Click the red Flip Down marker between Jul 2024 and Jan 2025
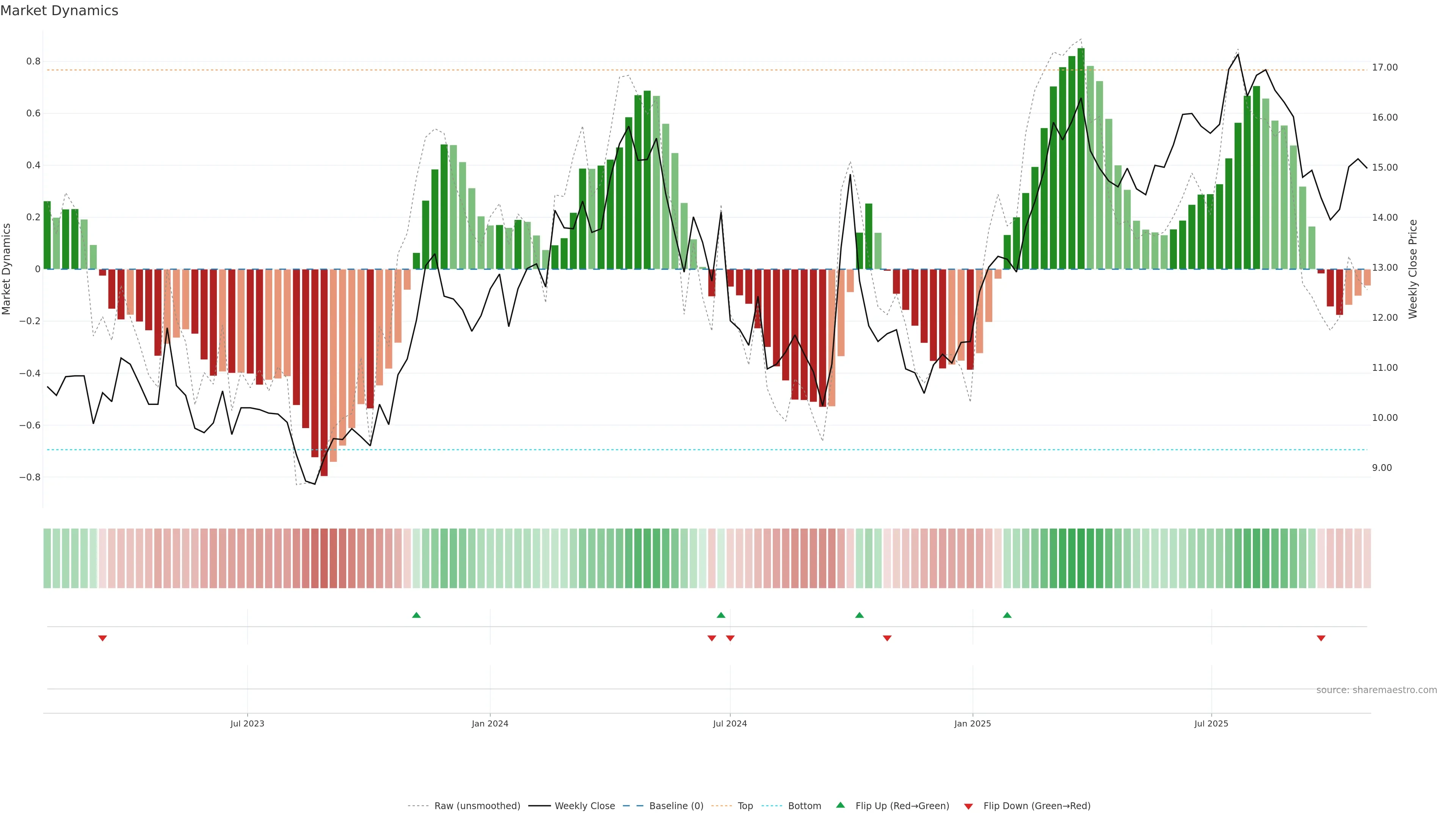The width and height of the screenshot is (1456, 819). [x=887, y=638]
